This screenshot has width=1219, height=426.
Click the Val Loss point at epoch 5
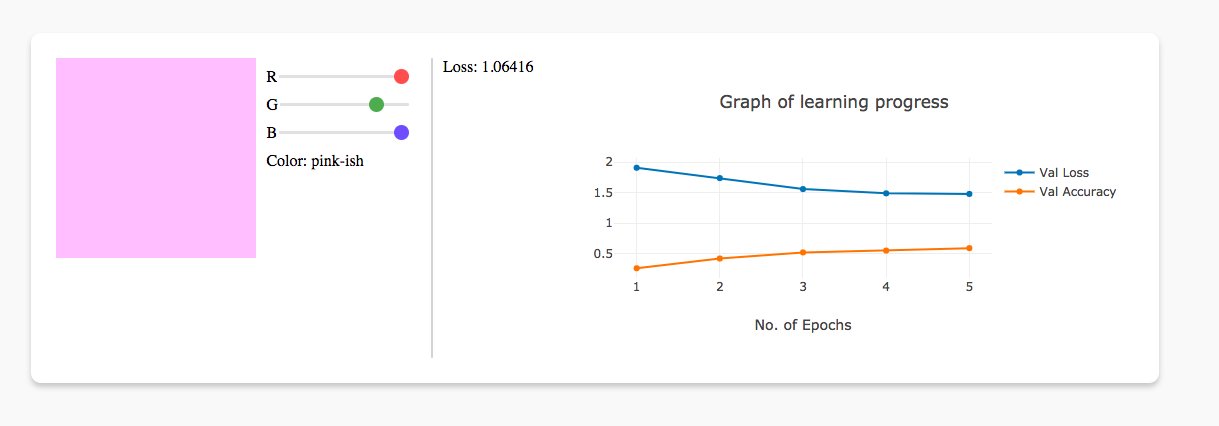969,194
